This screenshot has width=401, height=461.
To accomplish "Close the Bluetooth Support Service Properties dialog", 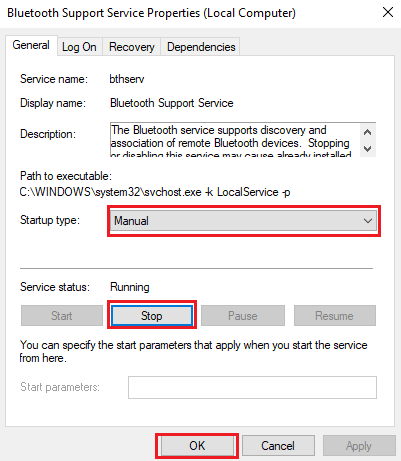I will (388, 13).
